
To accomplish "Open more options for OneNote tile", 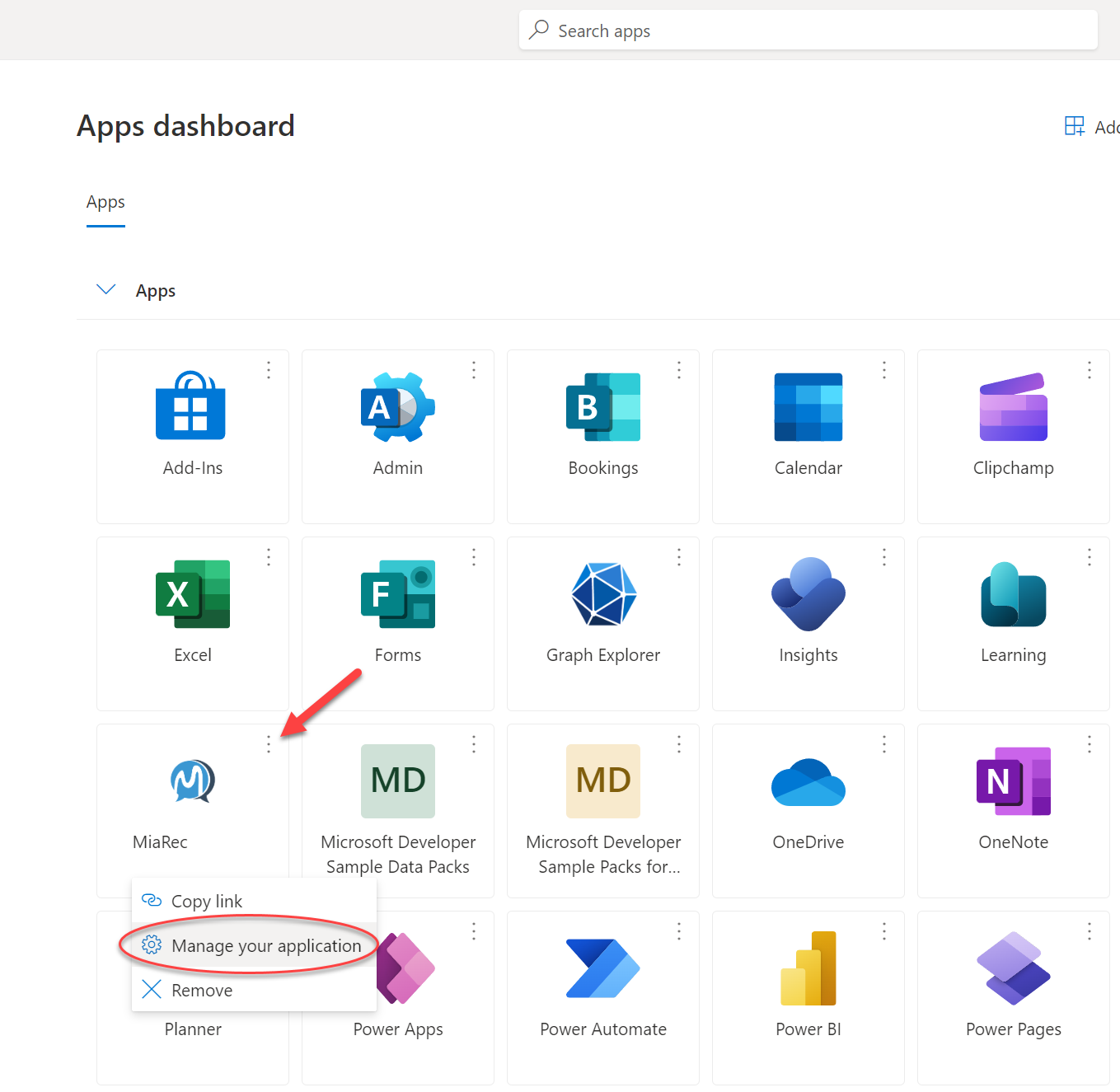I will [1090, 744].
